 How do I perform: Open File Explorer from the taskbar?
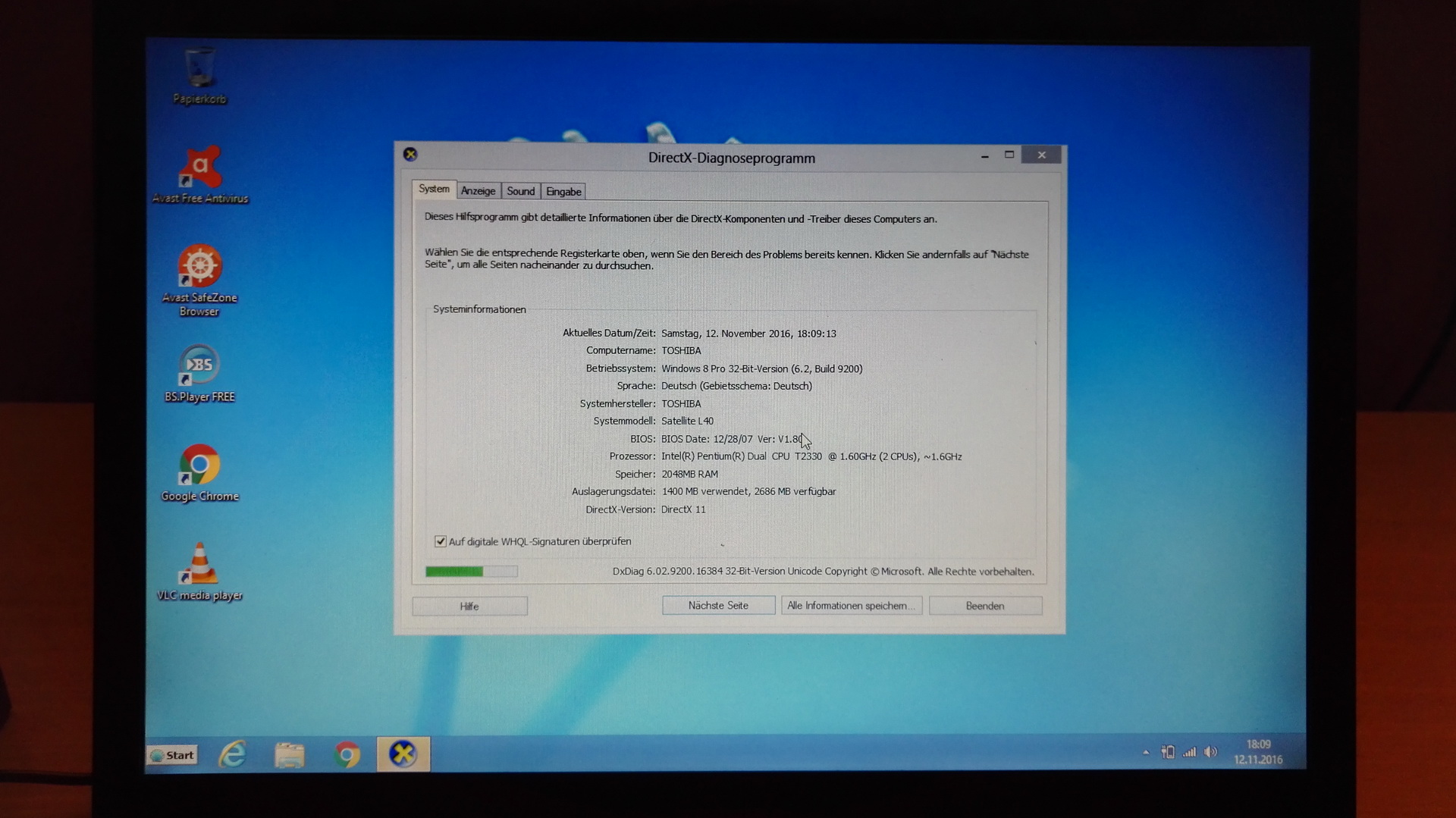[289, 754]
